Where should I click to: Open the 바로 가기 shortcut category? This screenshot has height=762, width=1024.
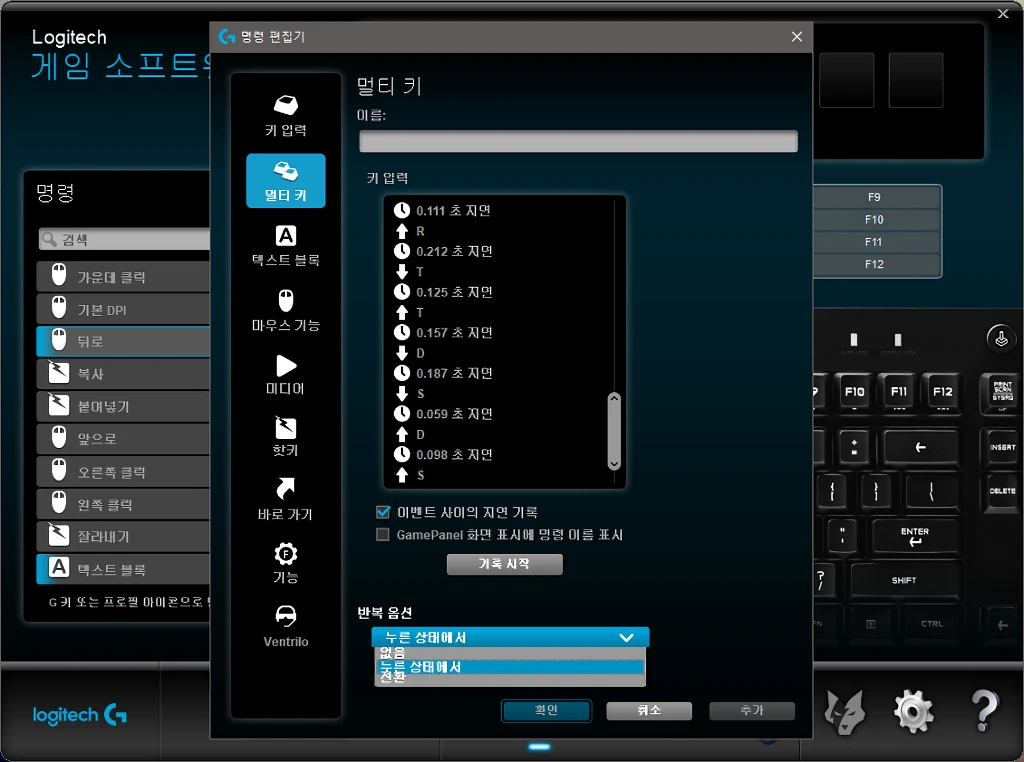click(x=285, y=499)
